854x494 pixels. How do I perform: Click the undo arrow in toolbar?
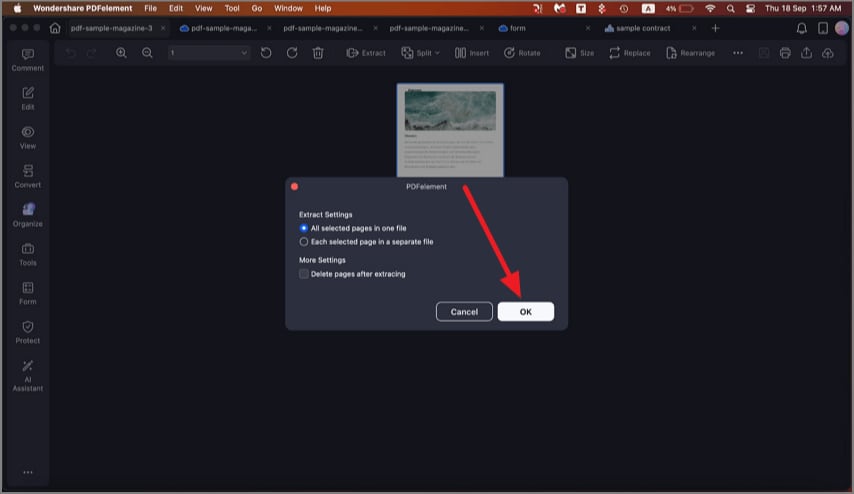(x=71, y=53)
